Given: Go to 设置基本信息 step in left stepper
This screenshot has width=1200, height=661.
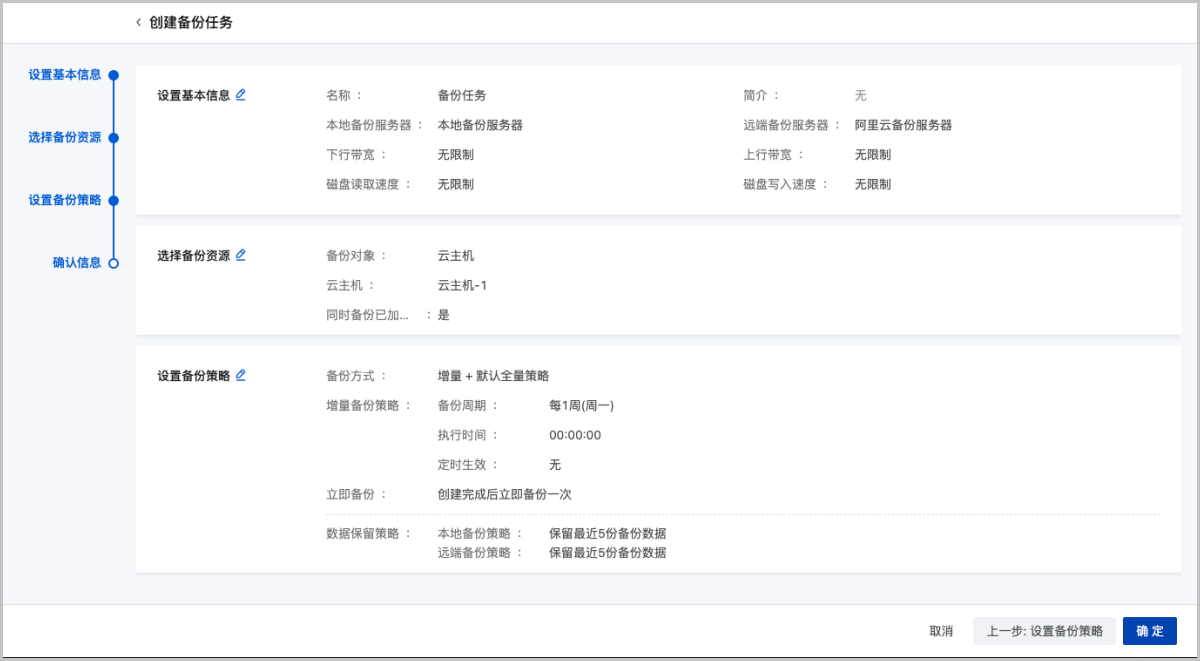Looking at the screenshot, I should pos(64,75).
